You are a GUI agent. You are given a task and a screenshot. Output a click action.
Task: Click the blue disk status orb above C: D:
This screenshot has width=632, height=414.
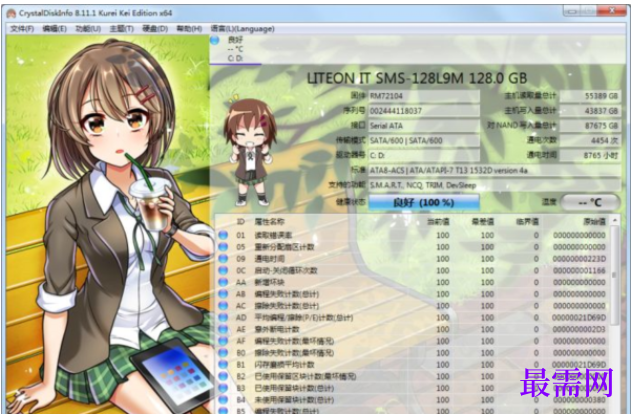coord(215,40)
